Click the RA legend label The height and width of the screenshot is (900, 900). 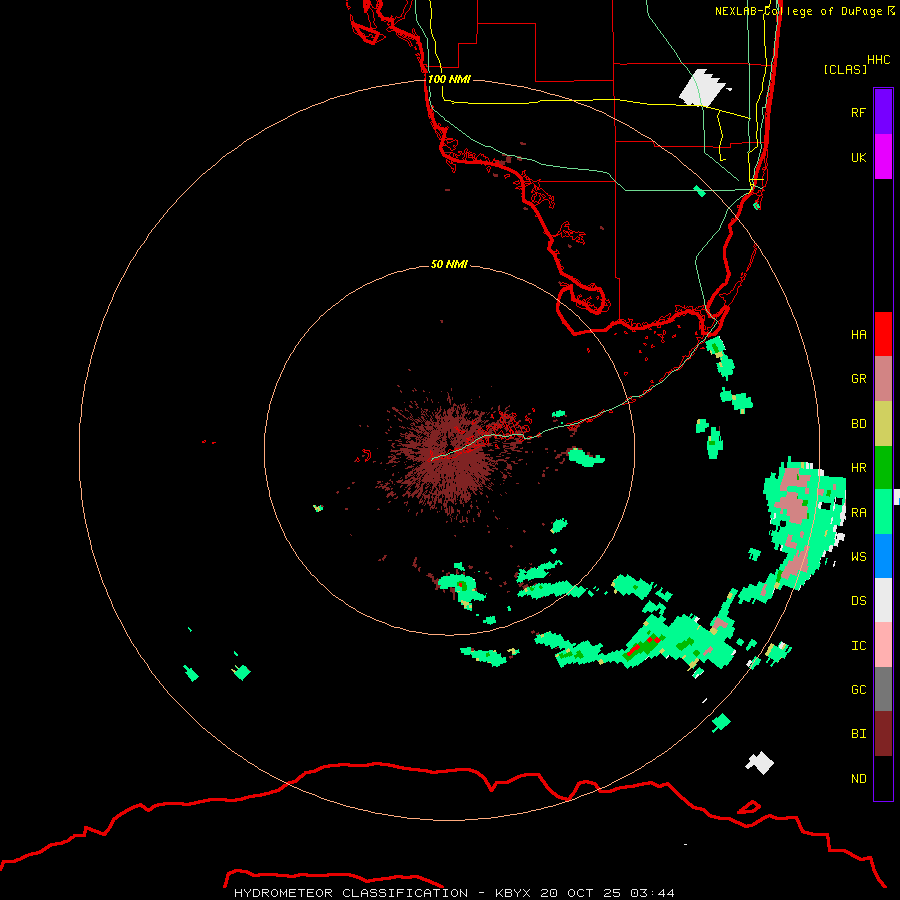point(858,513)
